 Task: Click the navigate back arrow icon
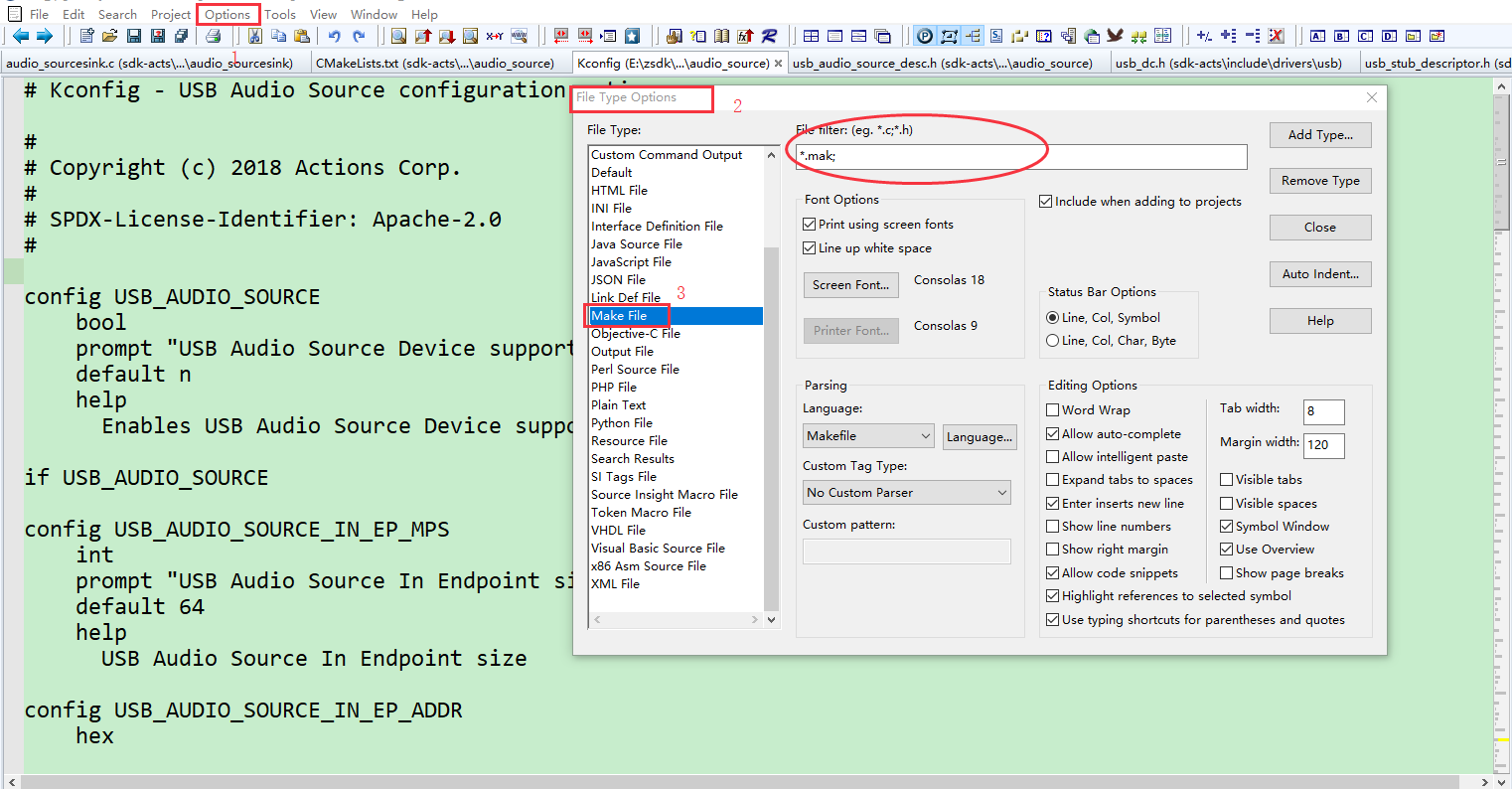coord(22,36)
